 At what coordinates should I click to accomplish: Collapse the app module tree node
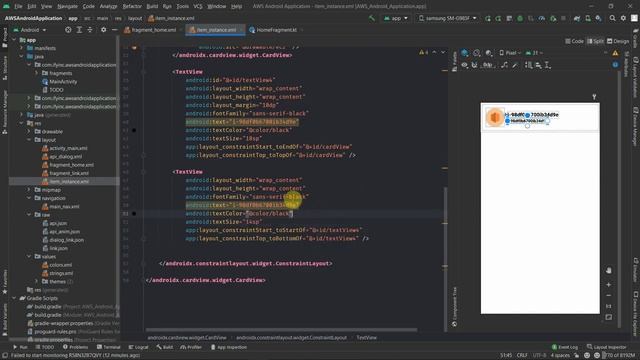point(14,40)
